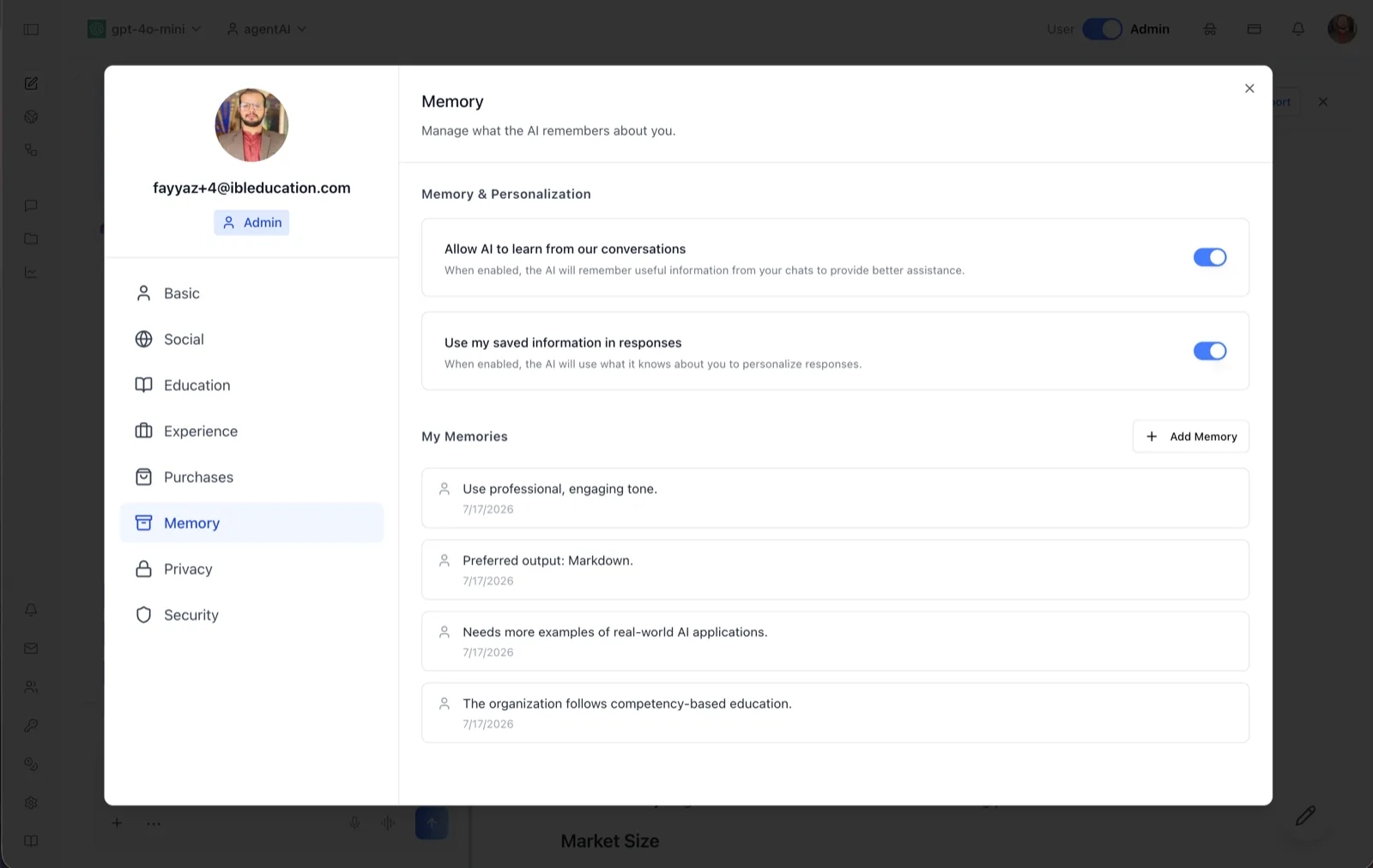Open the Basic profile section
The image size is (1373, 868).
251,293
